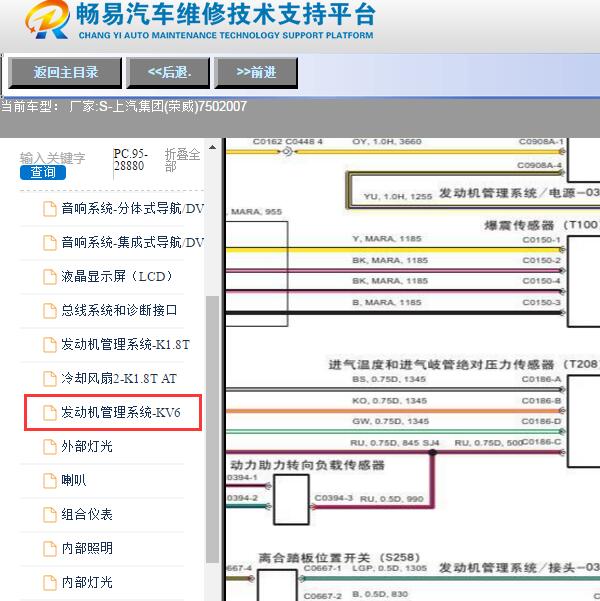Click the Chang Yi platform logo
This screenshot has width=600, height=601.
tap(48, 19)
